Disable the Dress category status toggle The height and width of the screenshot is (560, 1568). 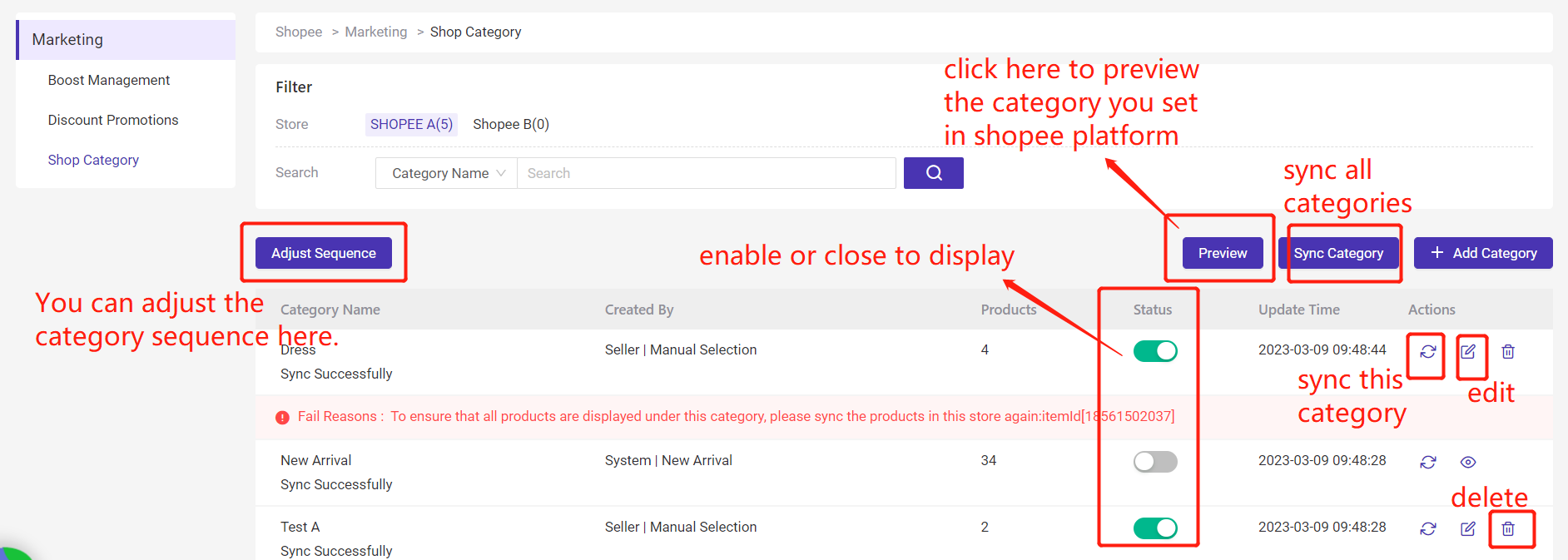pos(1155,351)
